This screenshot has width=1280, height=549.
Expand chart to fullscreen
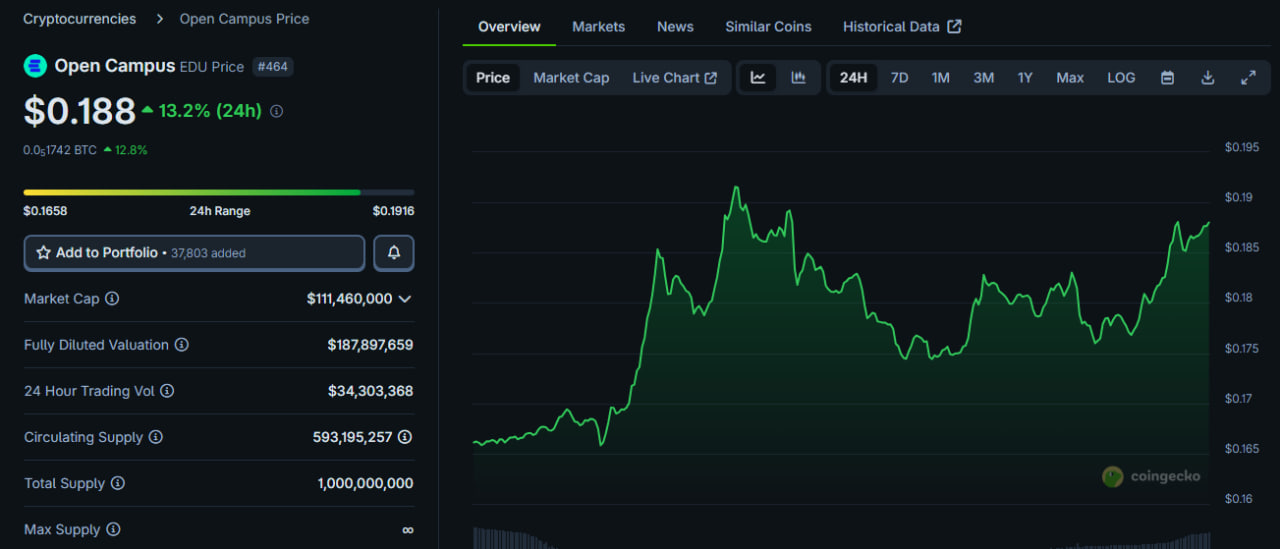(1248, 78)
